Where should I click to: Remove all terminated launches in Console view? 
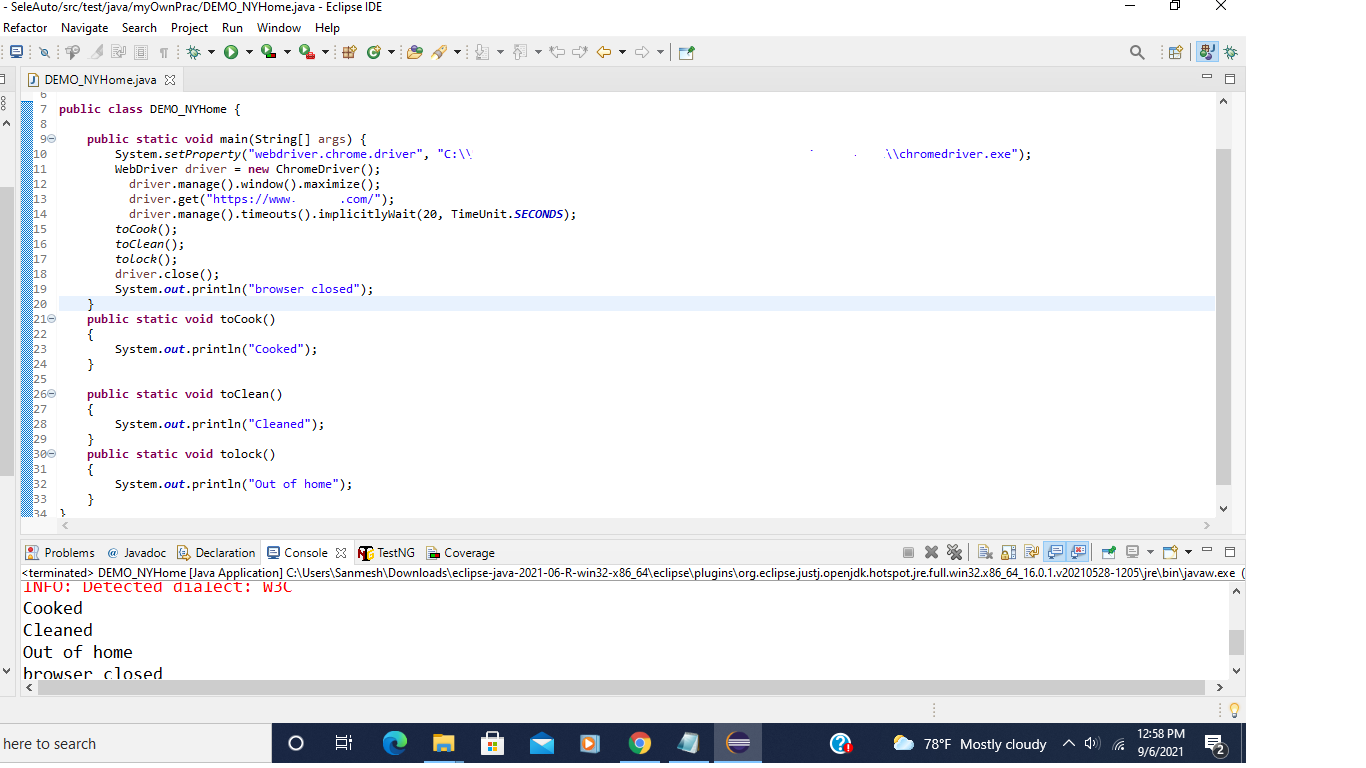tap(955, 552)
